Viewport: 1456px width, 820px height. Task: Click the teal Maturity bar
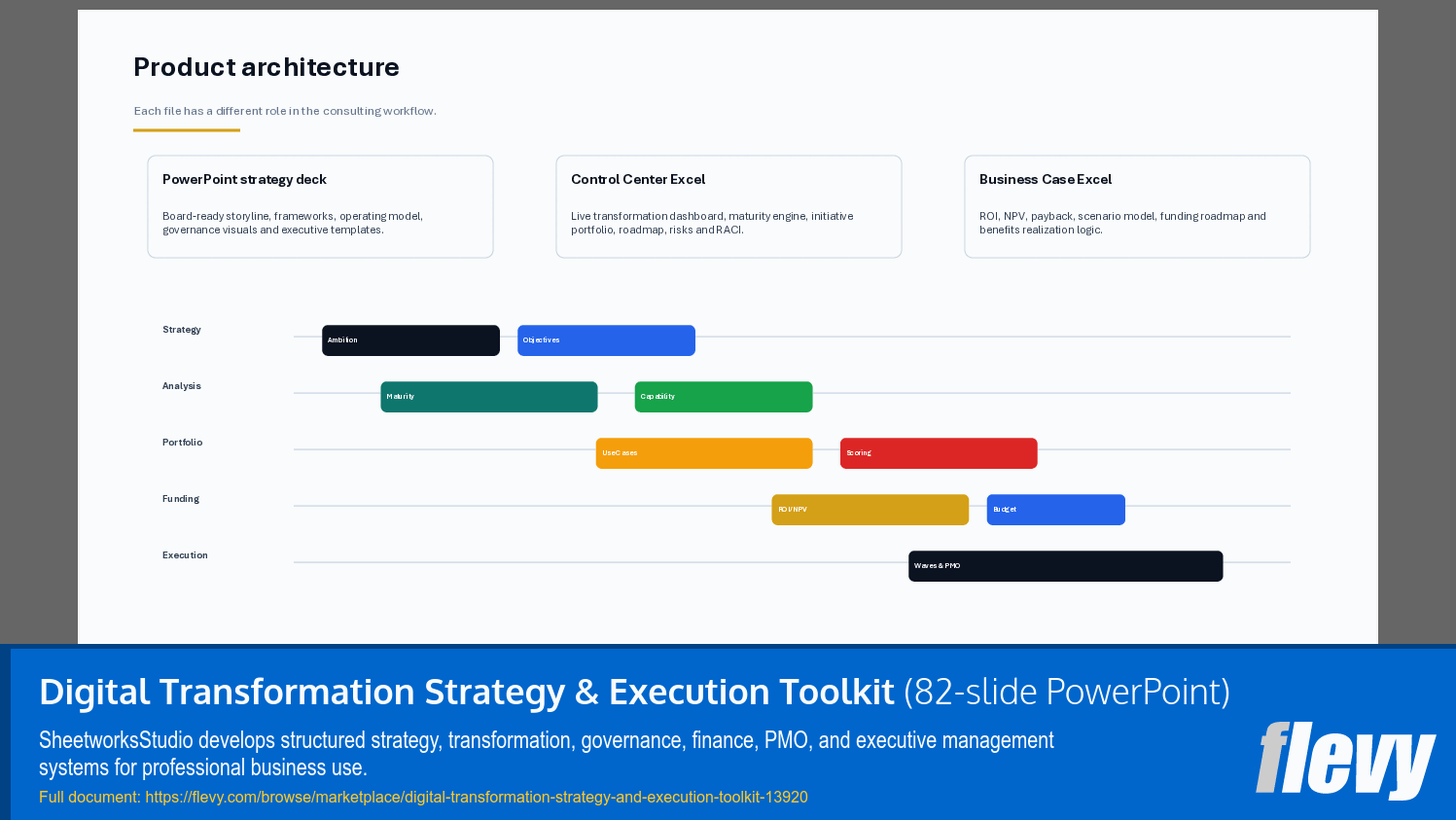[x=489, y=397]
